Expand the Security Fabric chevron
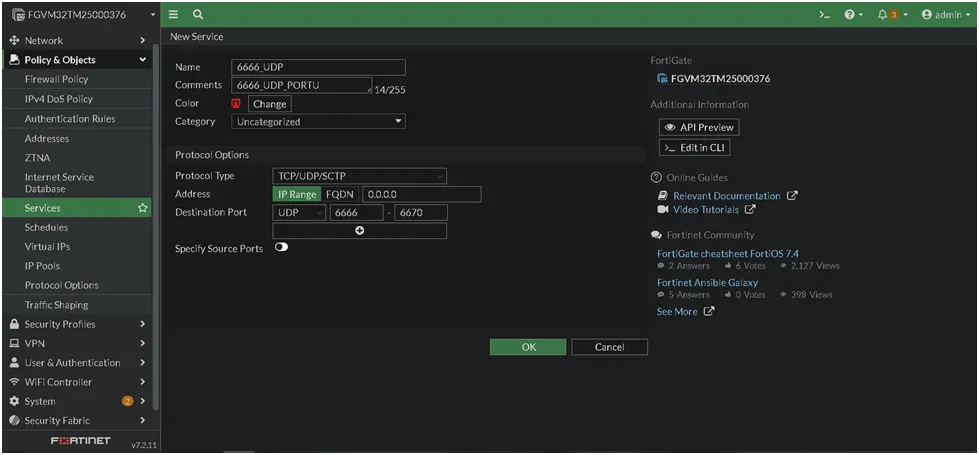The height and width of the screenshot is (455, 979). [142, 421]
